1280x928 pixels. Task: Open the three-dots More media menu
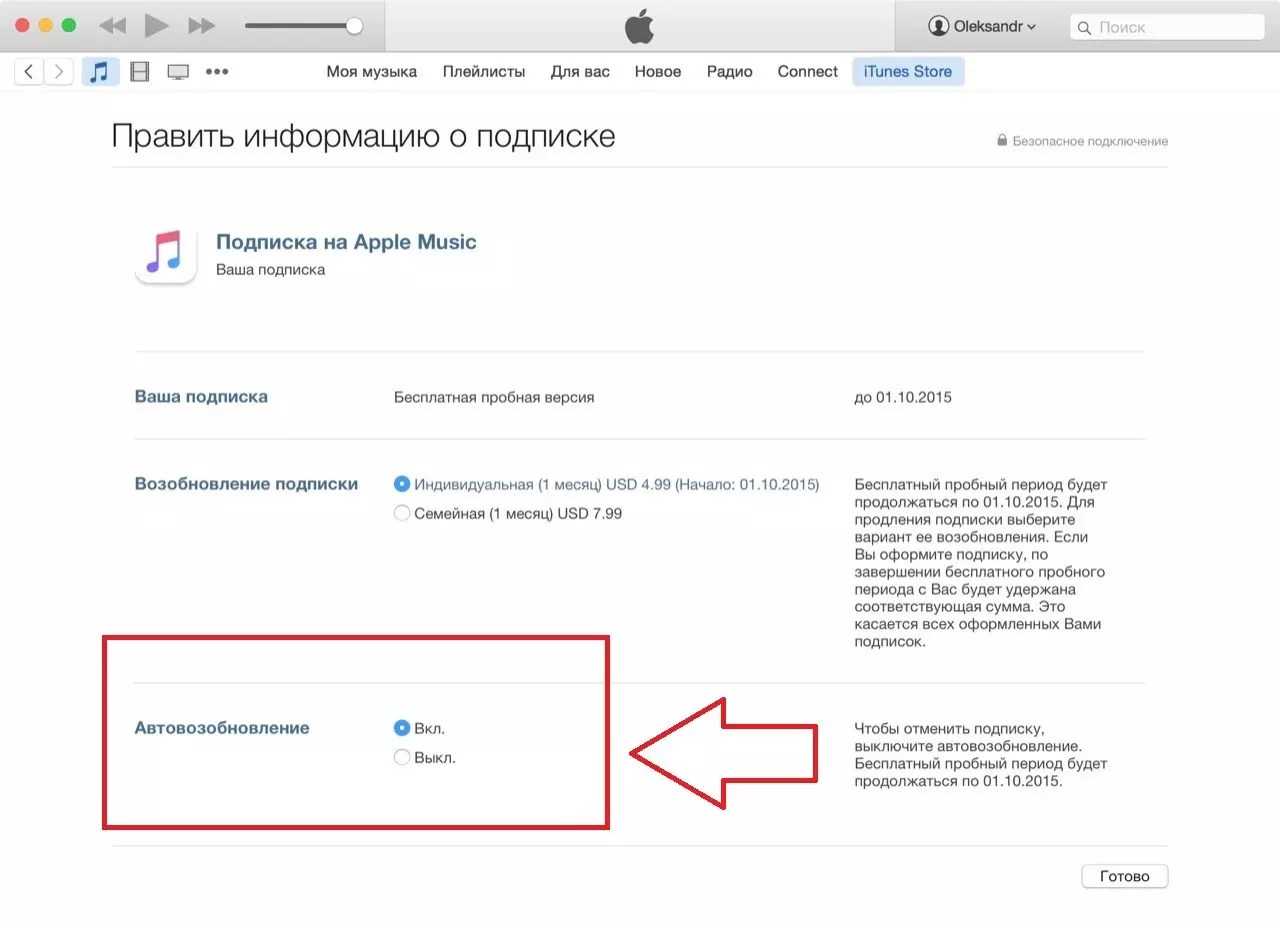click(217, 72)
